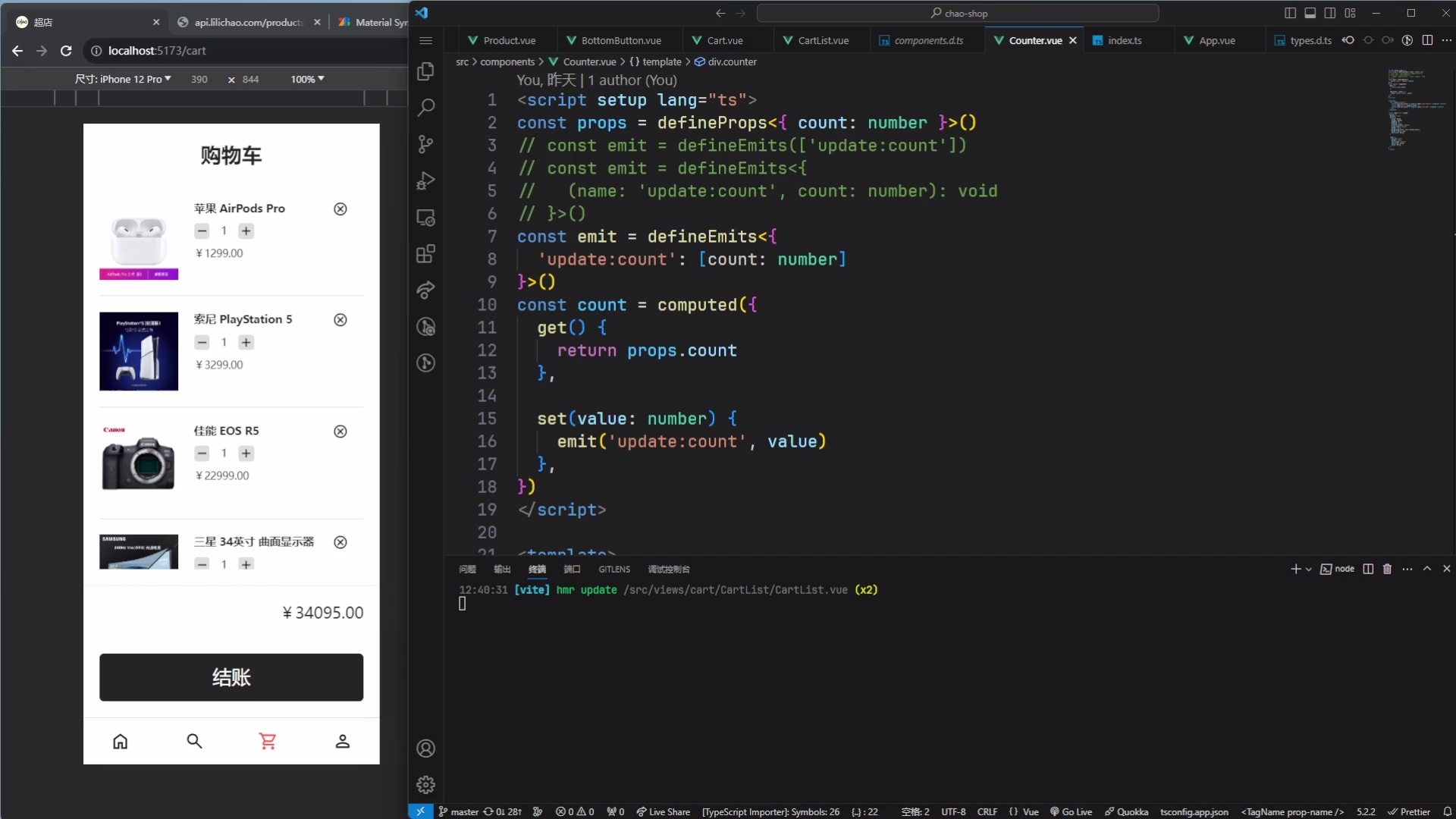Open the Source Control view

(425, 144)
